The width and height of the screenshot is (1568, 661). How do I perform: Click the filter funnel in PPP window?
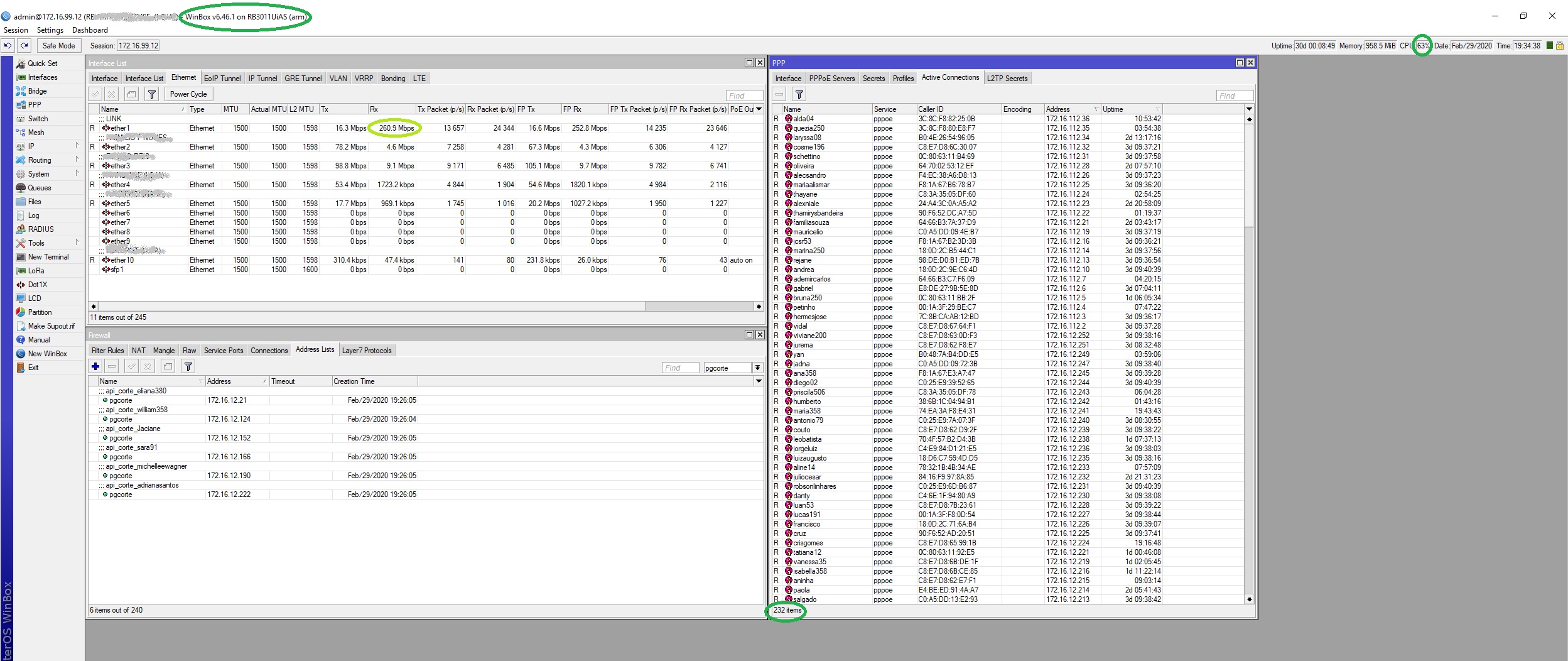point(799,94)
